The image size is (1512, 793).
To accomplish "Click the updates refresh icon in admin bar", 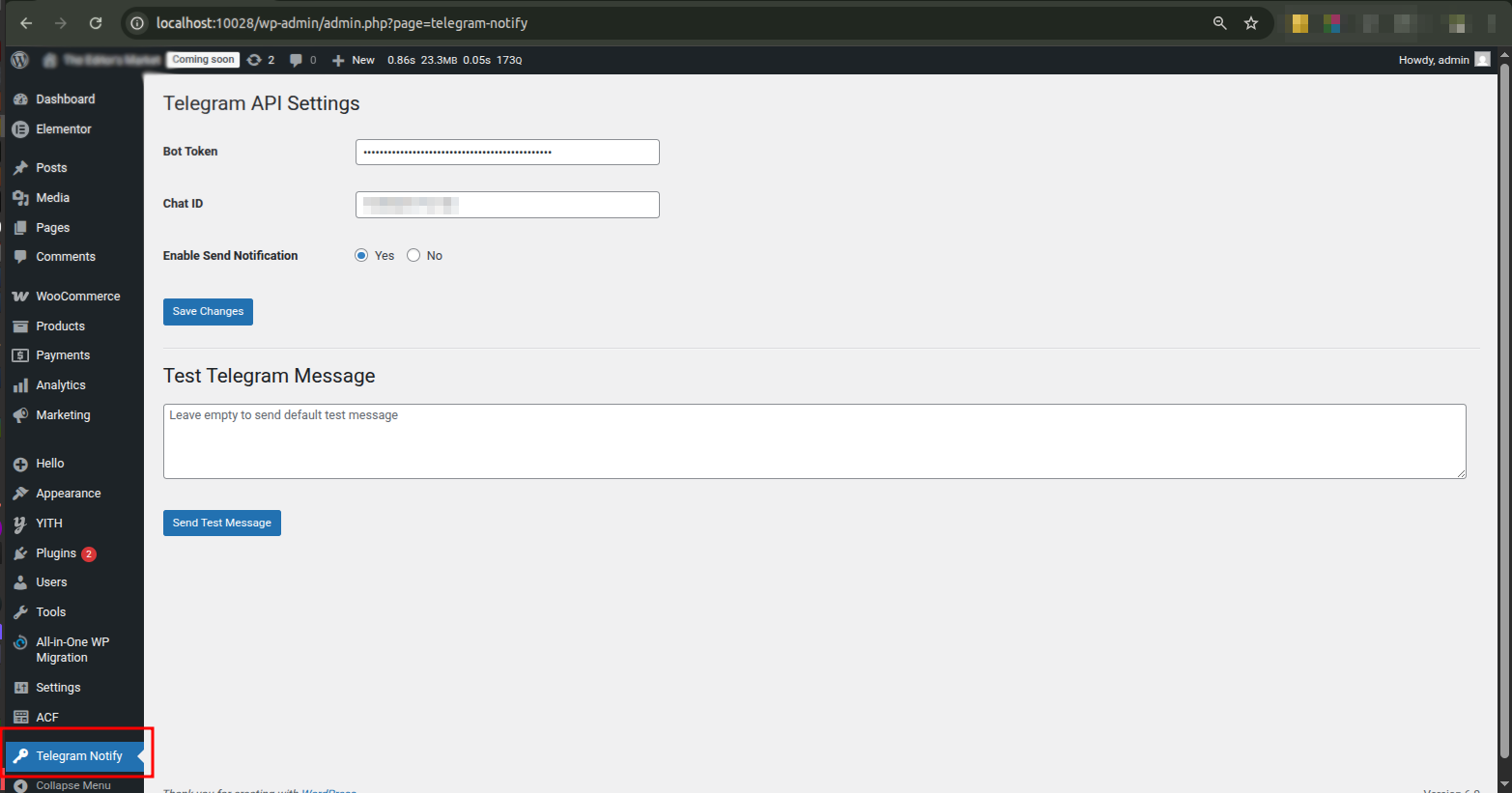I will pyautogui.click(x=254, y=60).
